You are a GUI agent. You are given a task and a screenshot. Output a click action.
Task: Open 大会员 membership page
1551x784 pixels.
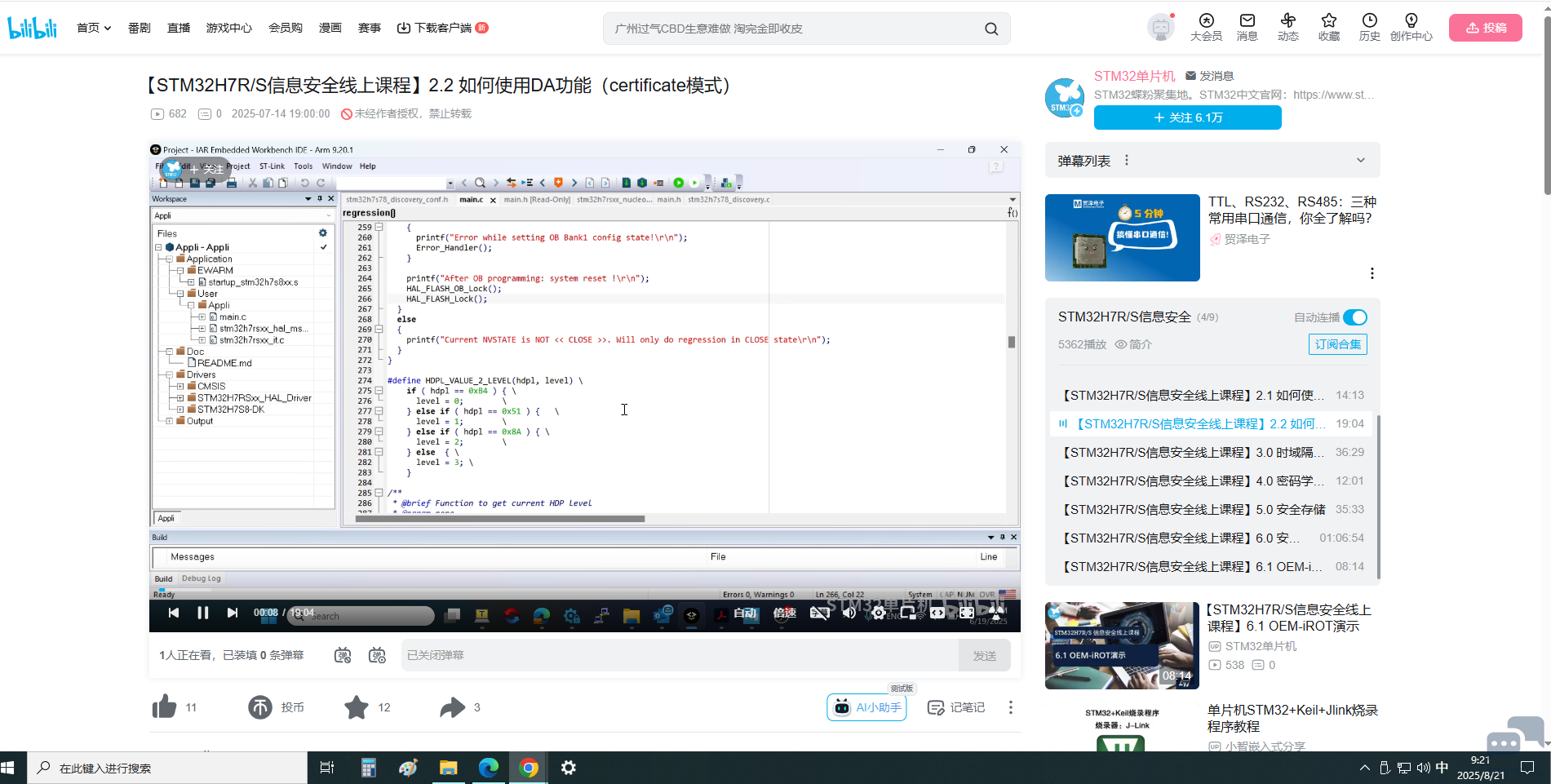1206,28
